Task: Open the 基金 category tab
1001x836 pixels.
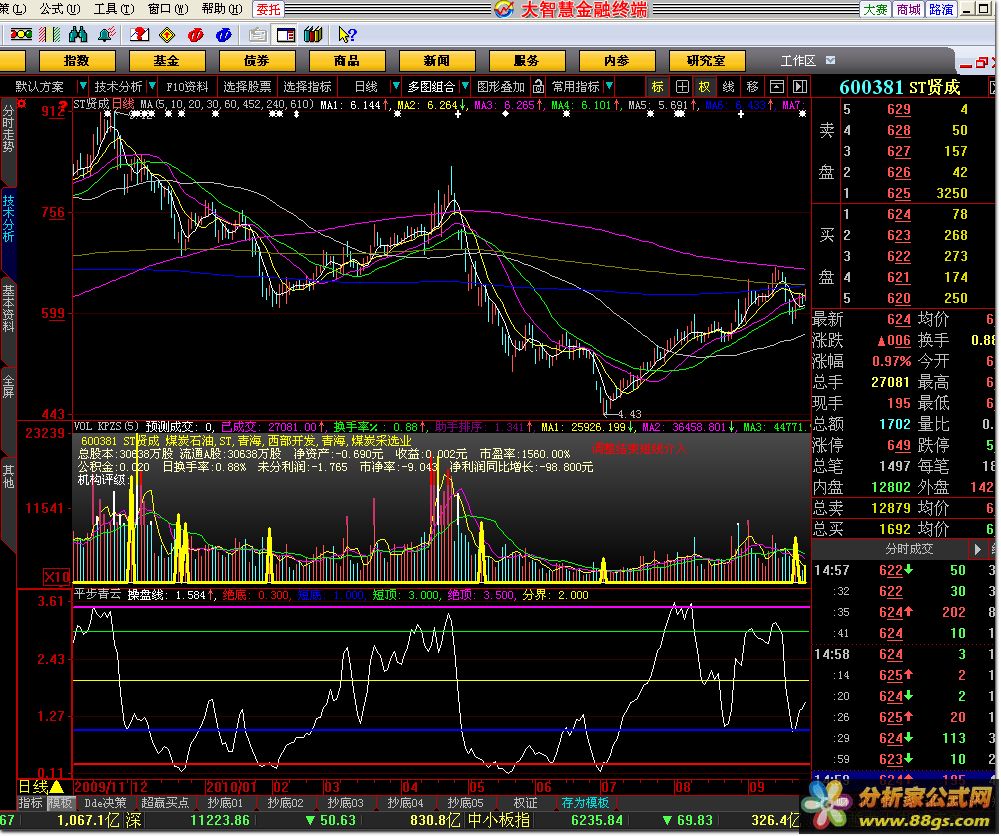Action: coord(167,61)
